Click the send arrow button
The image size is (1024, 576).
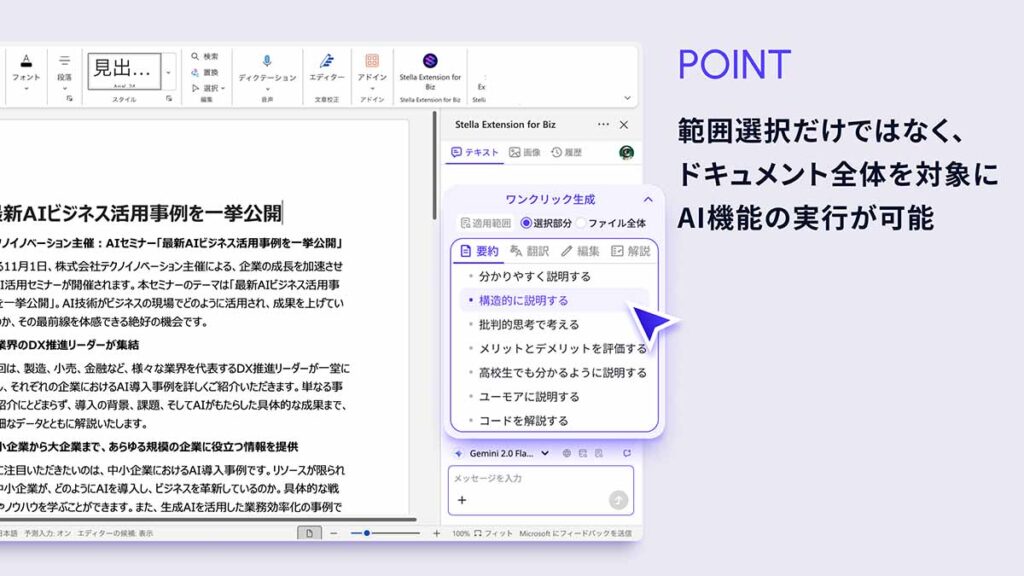618,500
